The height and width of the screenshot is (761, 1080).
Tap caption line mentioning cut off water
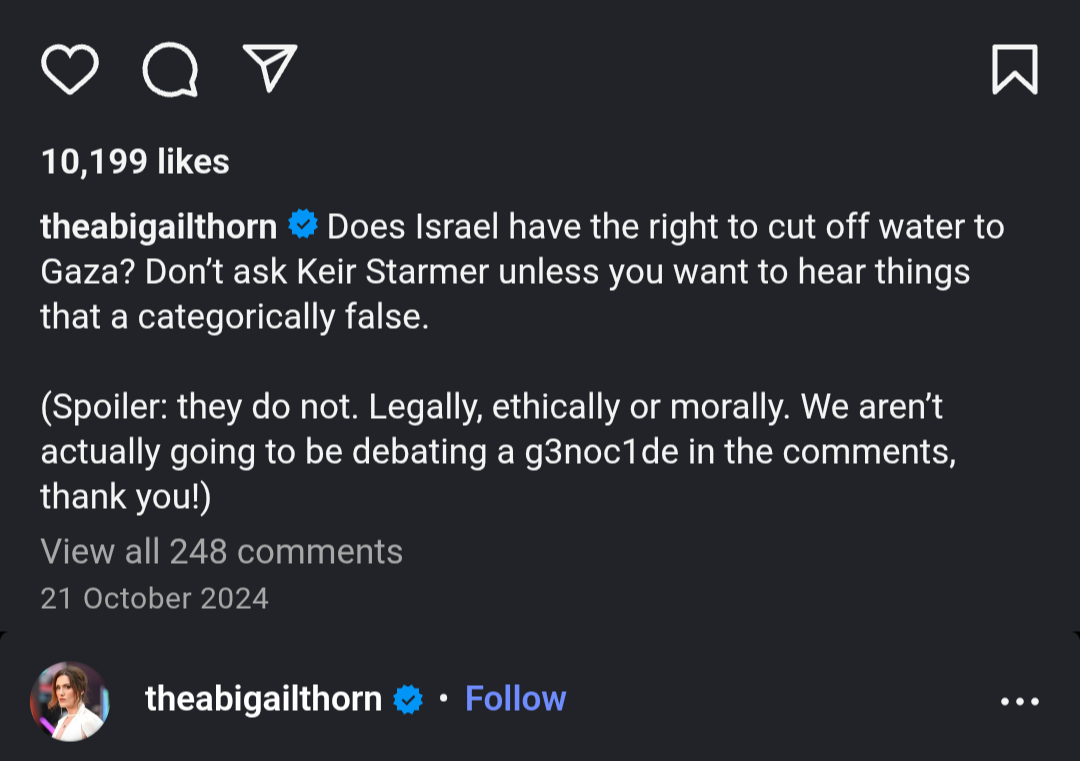tap(665, 227)
